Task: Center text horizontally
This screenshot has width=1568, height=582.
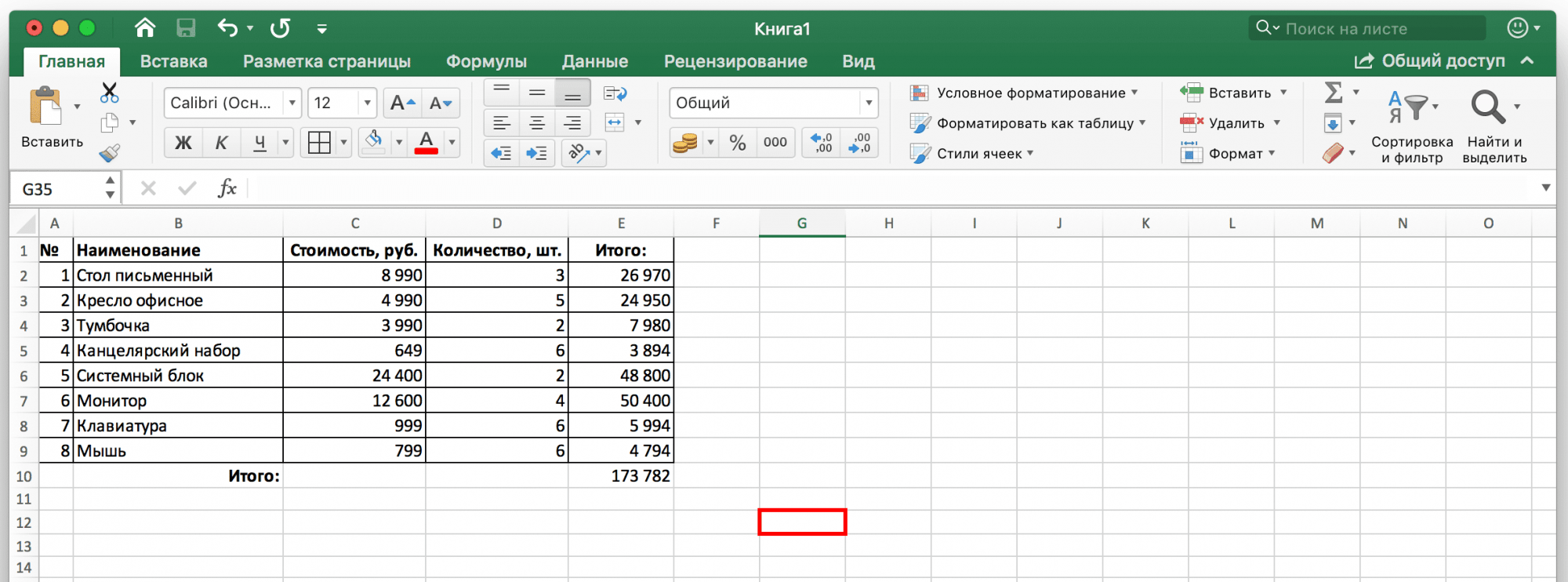Action: (x=537, y=123)
